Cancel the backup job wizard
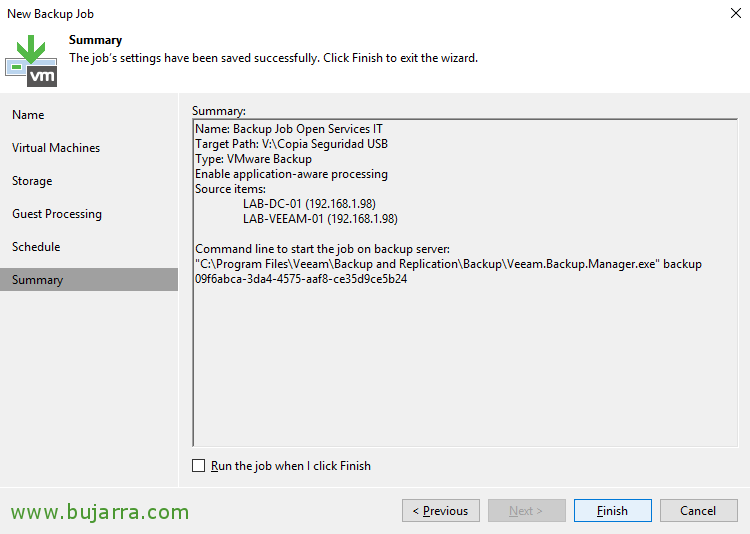 point(699,511)
